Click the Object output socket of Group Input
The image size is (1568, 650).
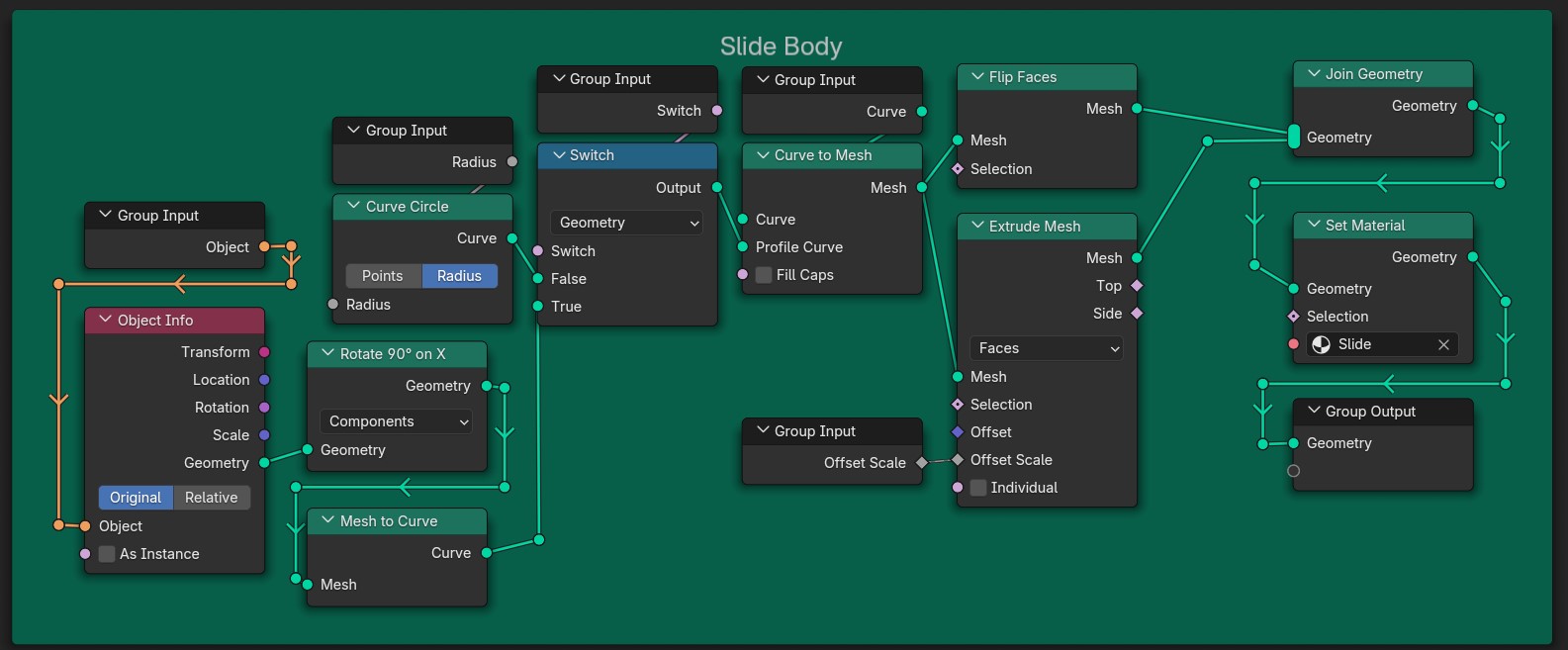tap(264, 246)
